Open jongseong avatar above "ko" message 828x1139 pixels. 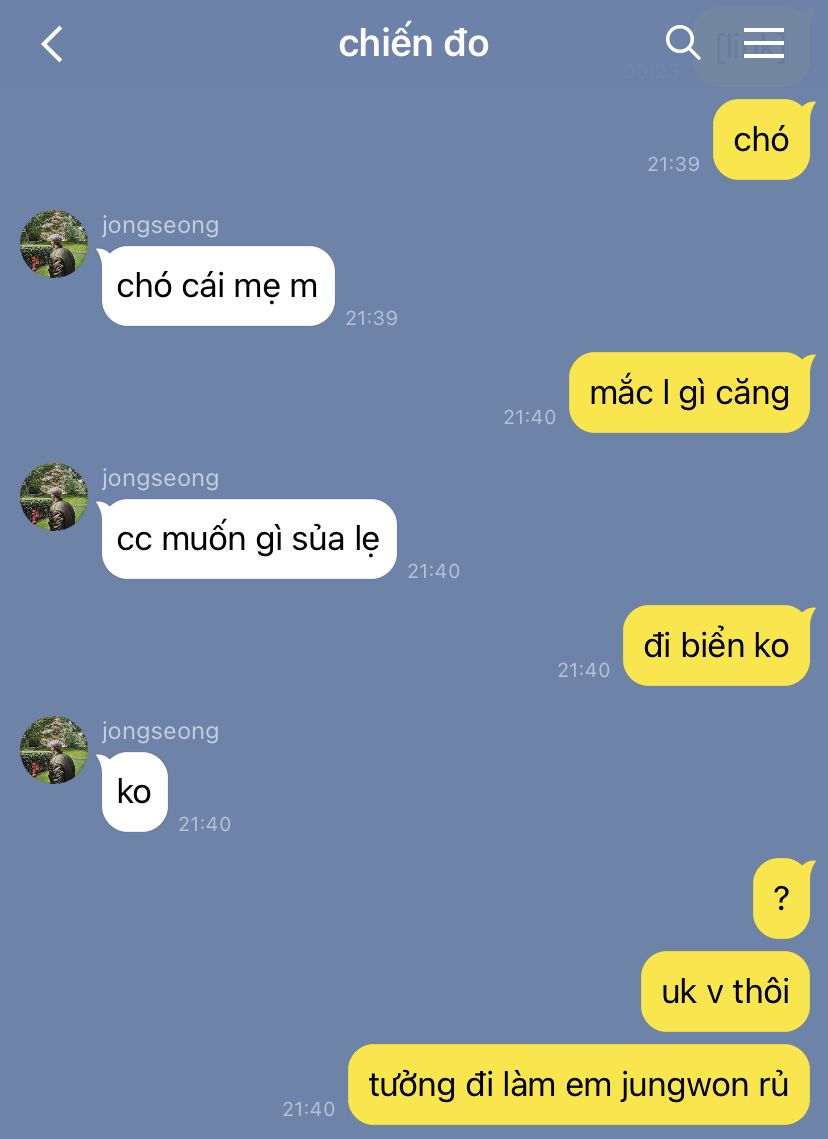pos(54,750)
